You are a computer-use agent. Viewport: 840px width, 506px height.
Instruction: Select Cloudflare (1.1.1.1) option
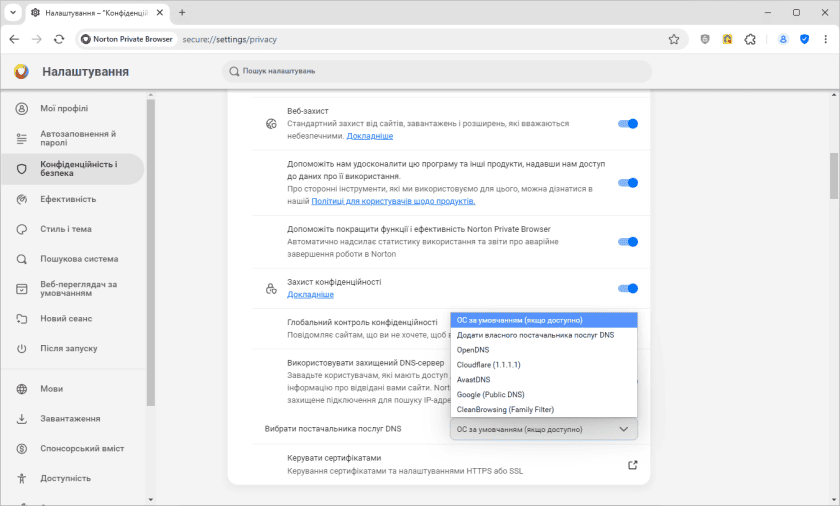544,365
